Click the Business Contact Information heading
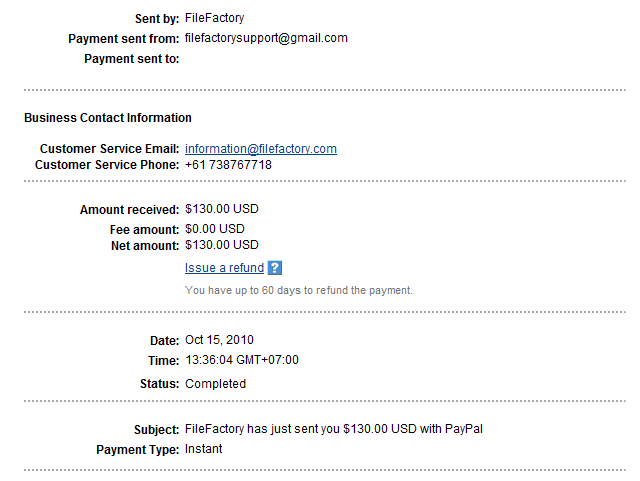This screenshot has width=640, height=481. [x=108, y=118]
